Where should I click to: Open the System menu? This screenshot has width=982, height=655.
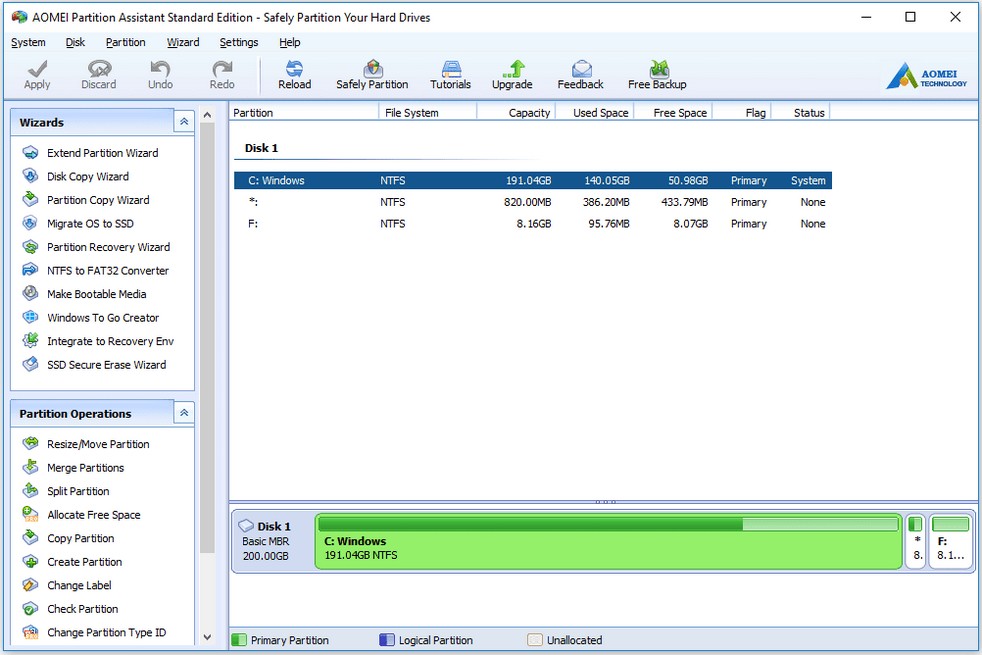pyautogui.click(x=28, y=42)
